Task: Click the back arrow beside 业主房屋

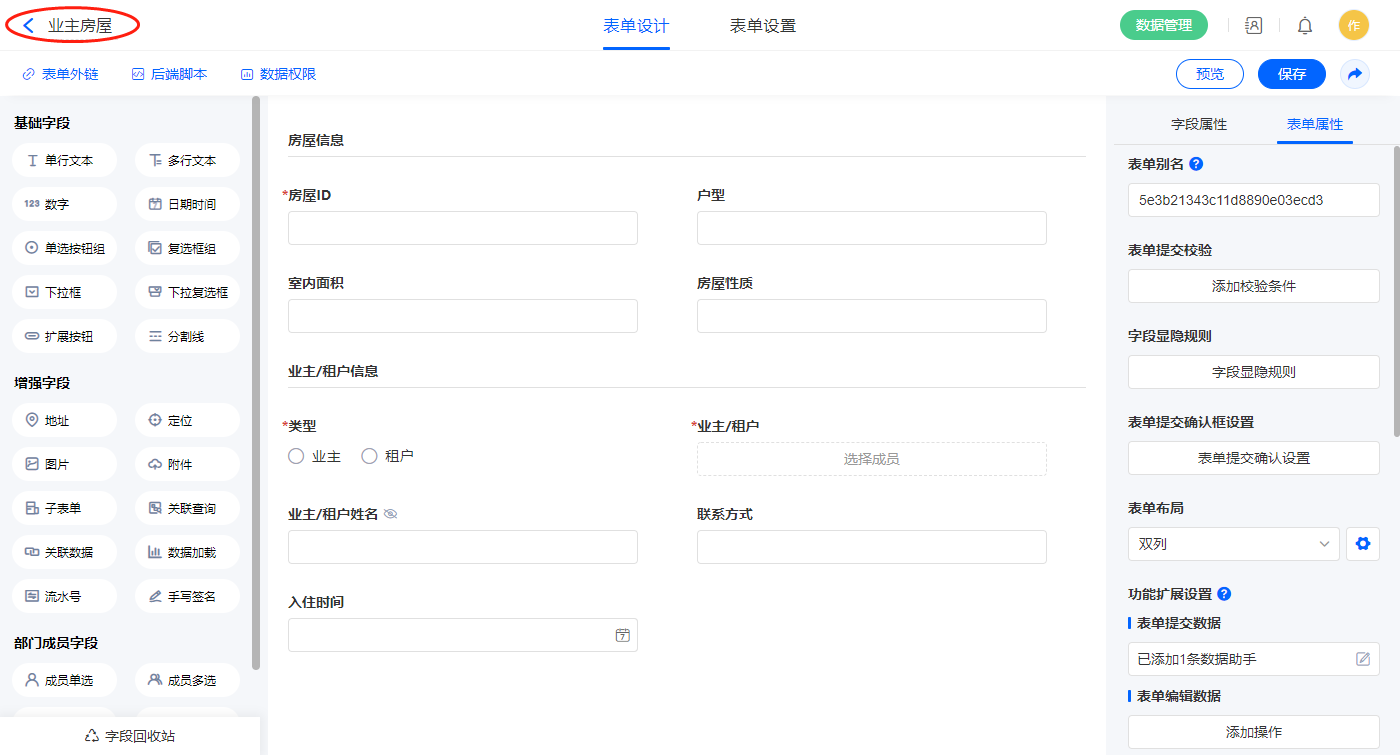Action: coord(29,26)
